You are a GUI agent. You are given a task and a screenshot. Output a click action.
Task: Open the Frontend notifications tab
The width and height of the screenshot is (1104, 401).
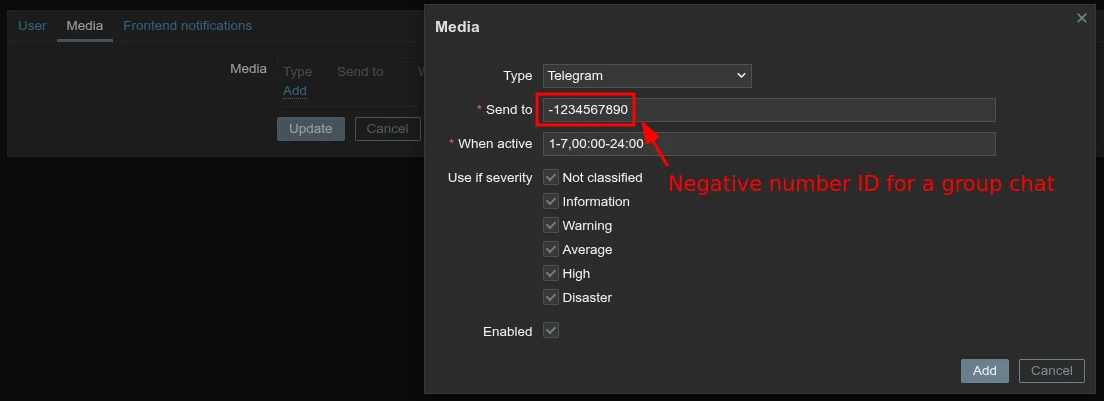tap(187, 26)
